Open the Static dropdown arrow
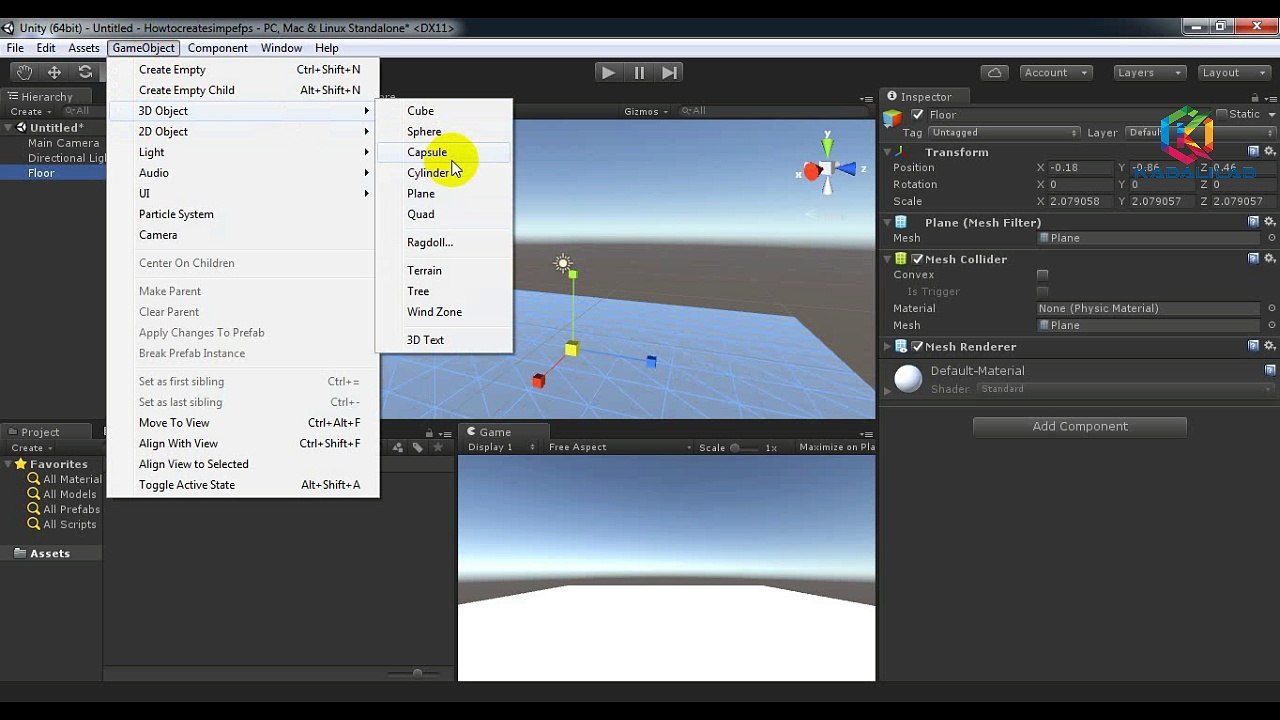Image resolution: width=1280 pixels, height=720 pixels. [1270, 114]
